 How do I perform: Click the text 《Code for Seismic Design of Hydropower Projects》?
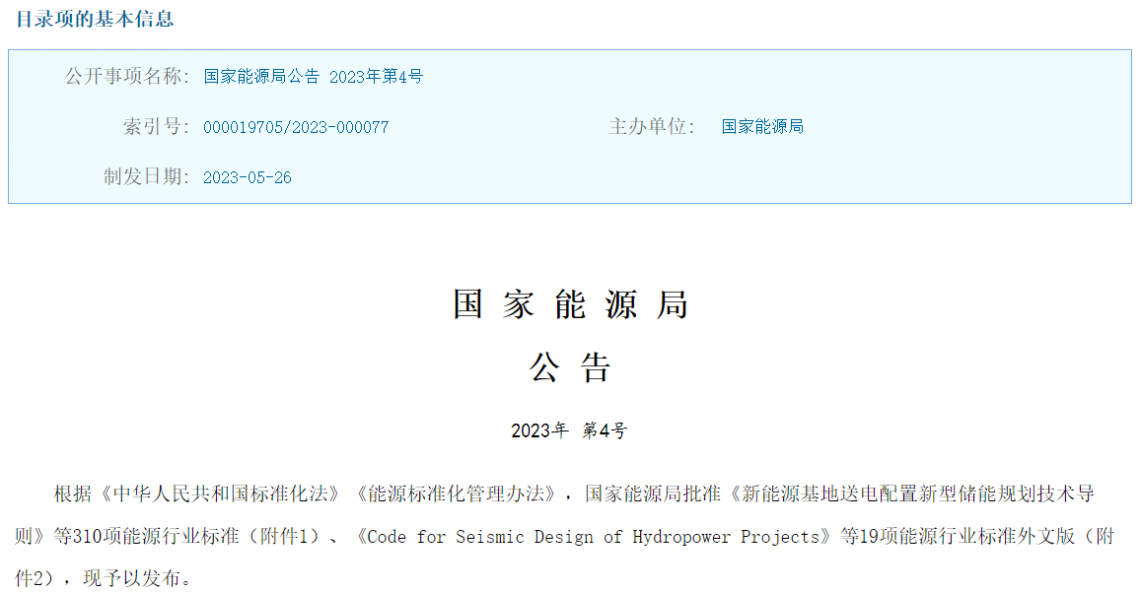tap(593, 536)
